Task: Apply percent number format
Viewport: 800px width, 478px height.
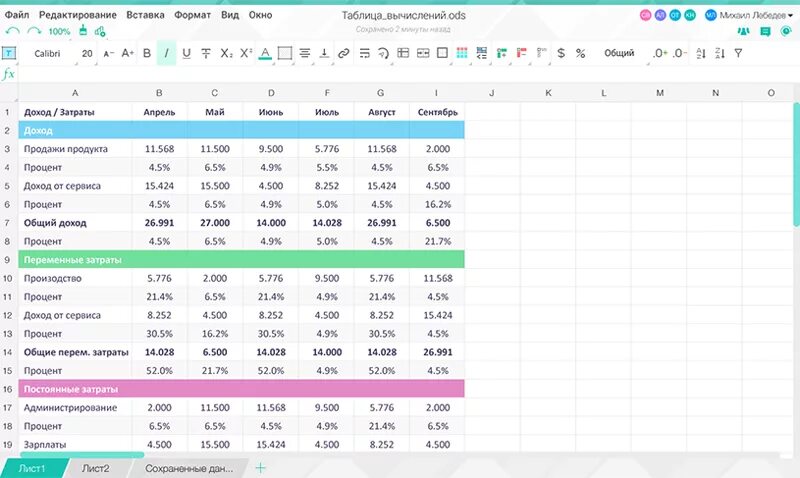Action: (x=581, y=53)
